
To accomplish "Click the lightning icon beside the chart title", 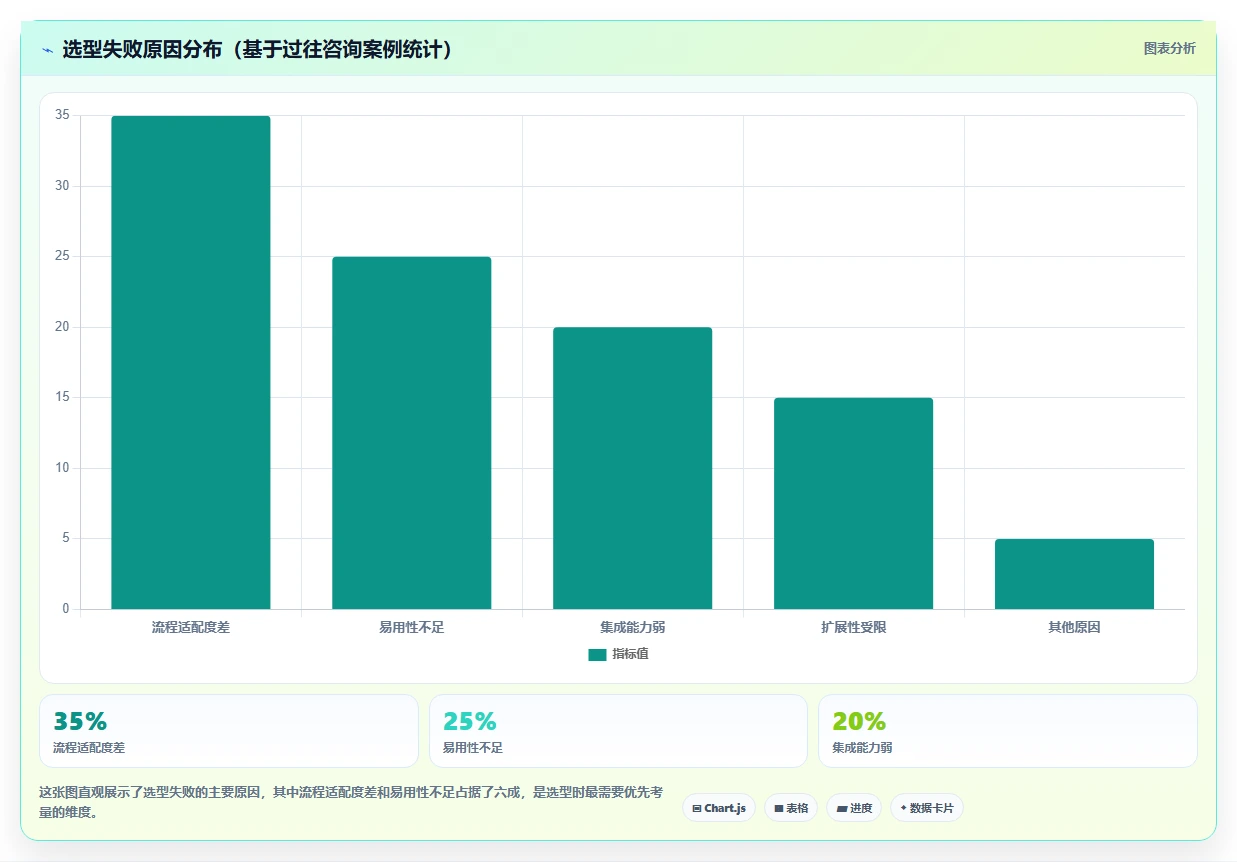I will tap(47, 50).
